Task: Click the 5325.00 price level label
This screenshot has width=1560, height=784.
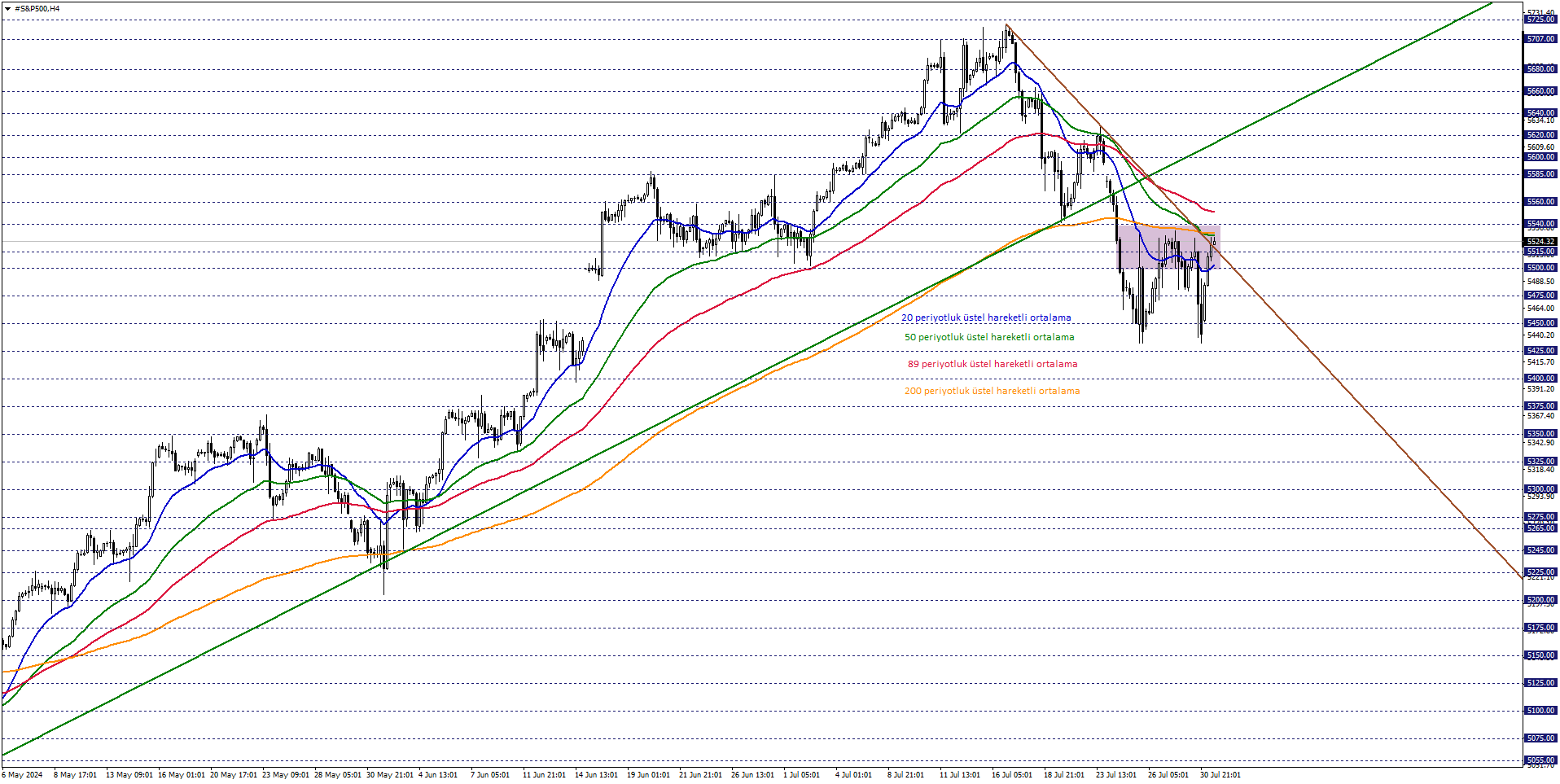Action: (x=1540, y=462)
